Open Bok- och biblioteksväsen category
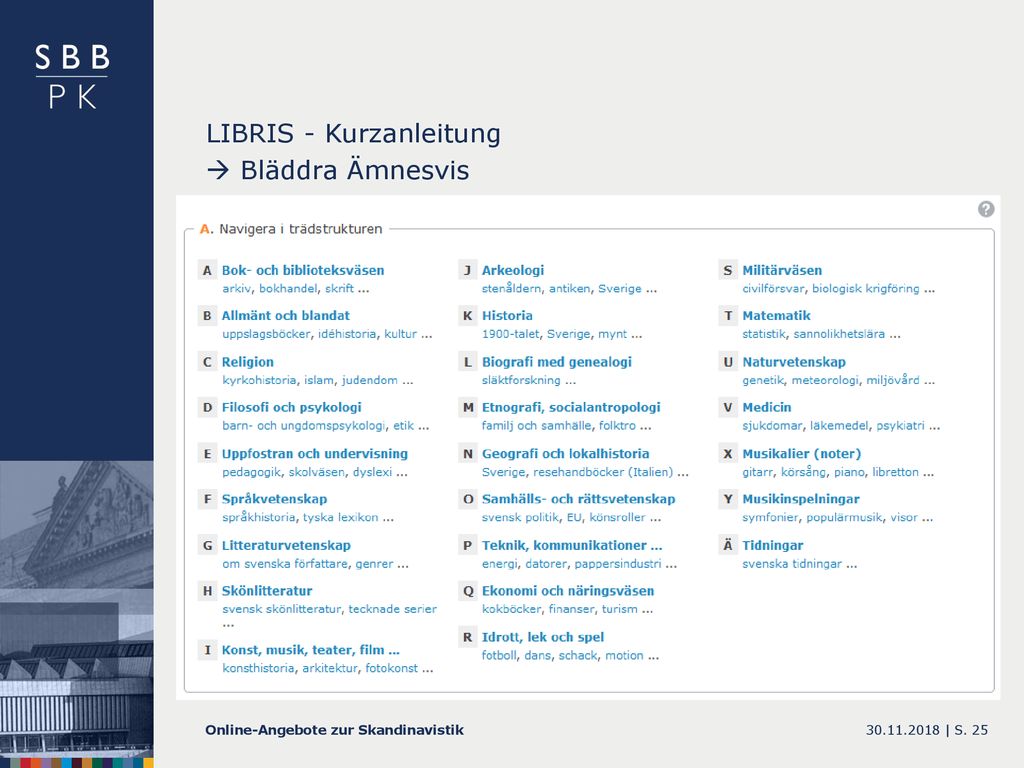The image size is (1024, 768). 302,270
